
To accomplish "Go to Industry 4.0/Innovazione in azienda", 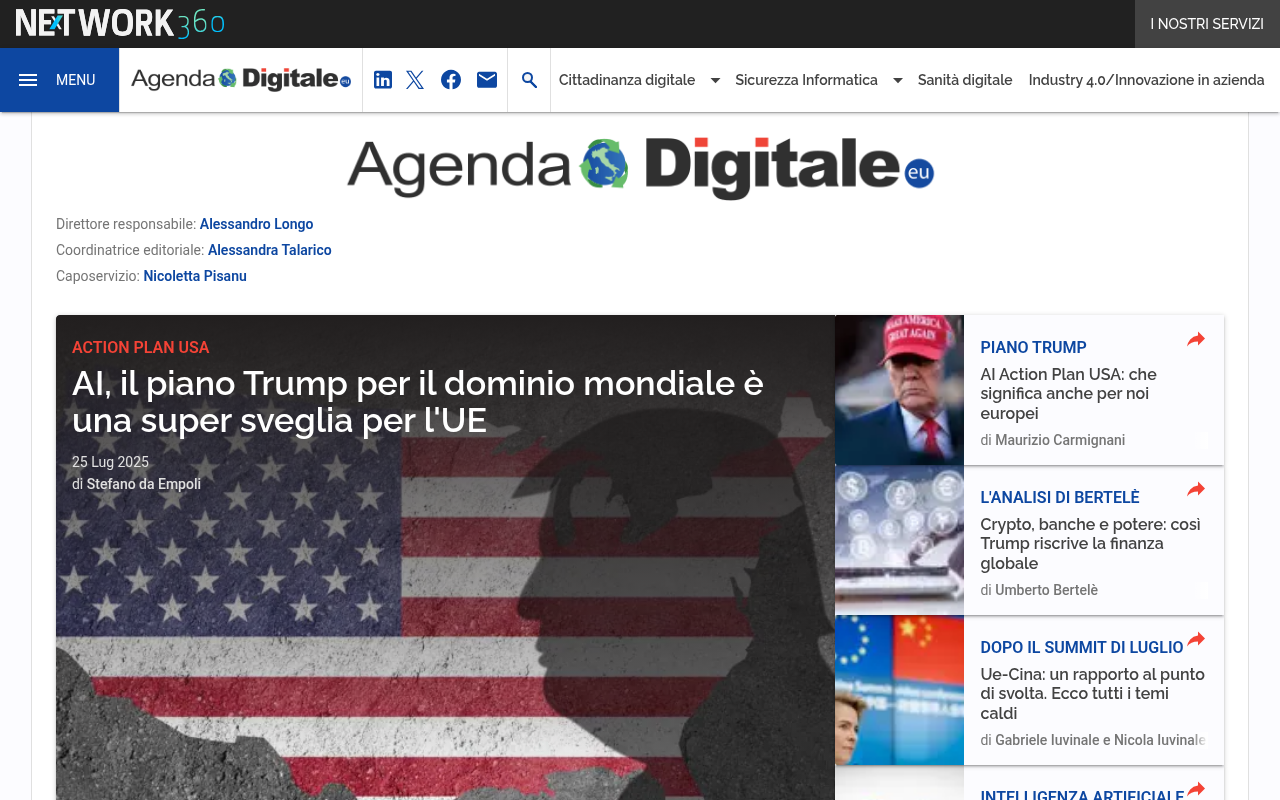I will click(x=1146, y=80).
